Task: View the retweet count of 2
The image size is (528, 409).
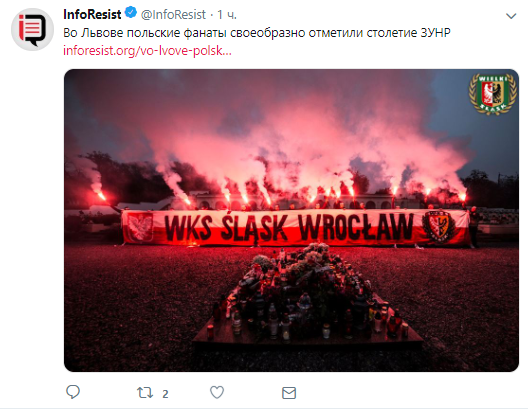Action: [165, 394]
